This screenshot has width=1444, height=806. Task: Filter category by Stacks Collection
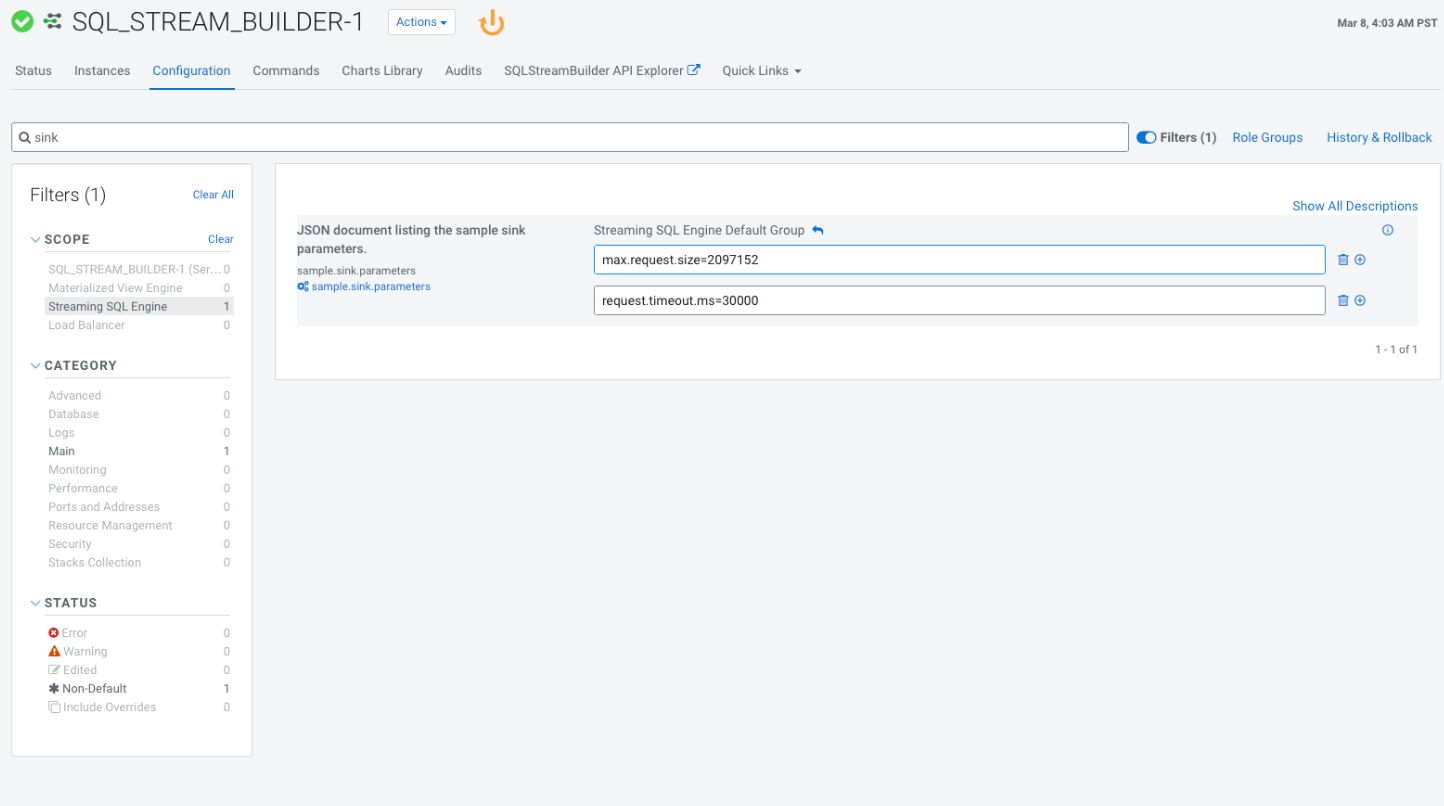[x=139, y=562]
